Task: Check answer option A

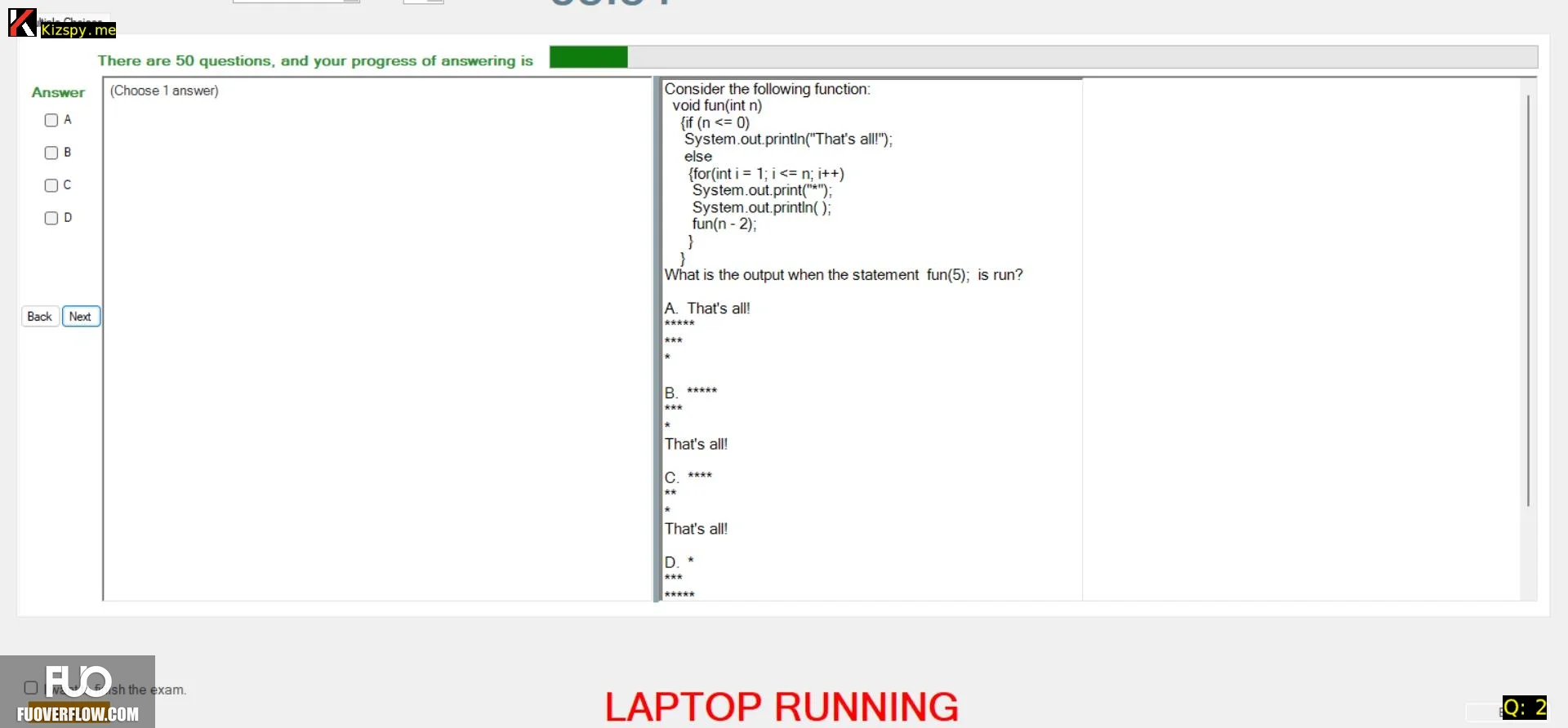Action: click(x=51, y=120)
